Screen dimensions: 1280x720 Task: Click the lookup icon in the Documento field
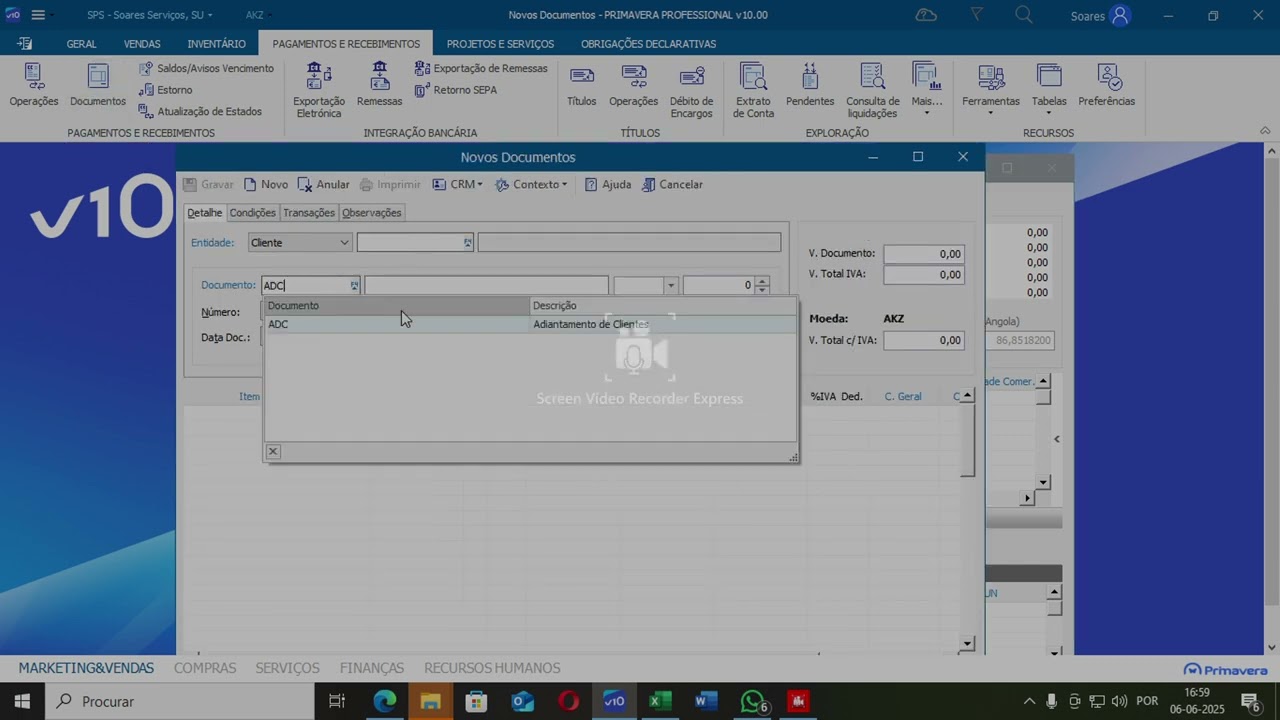(353, 286)
